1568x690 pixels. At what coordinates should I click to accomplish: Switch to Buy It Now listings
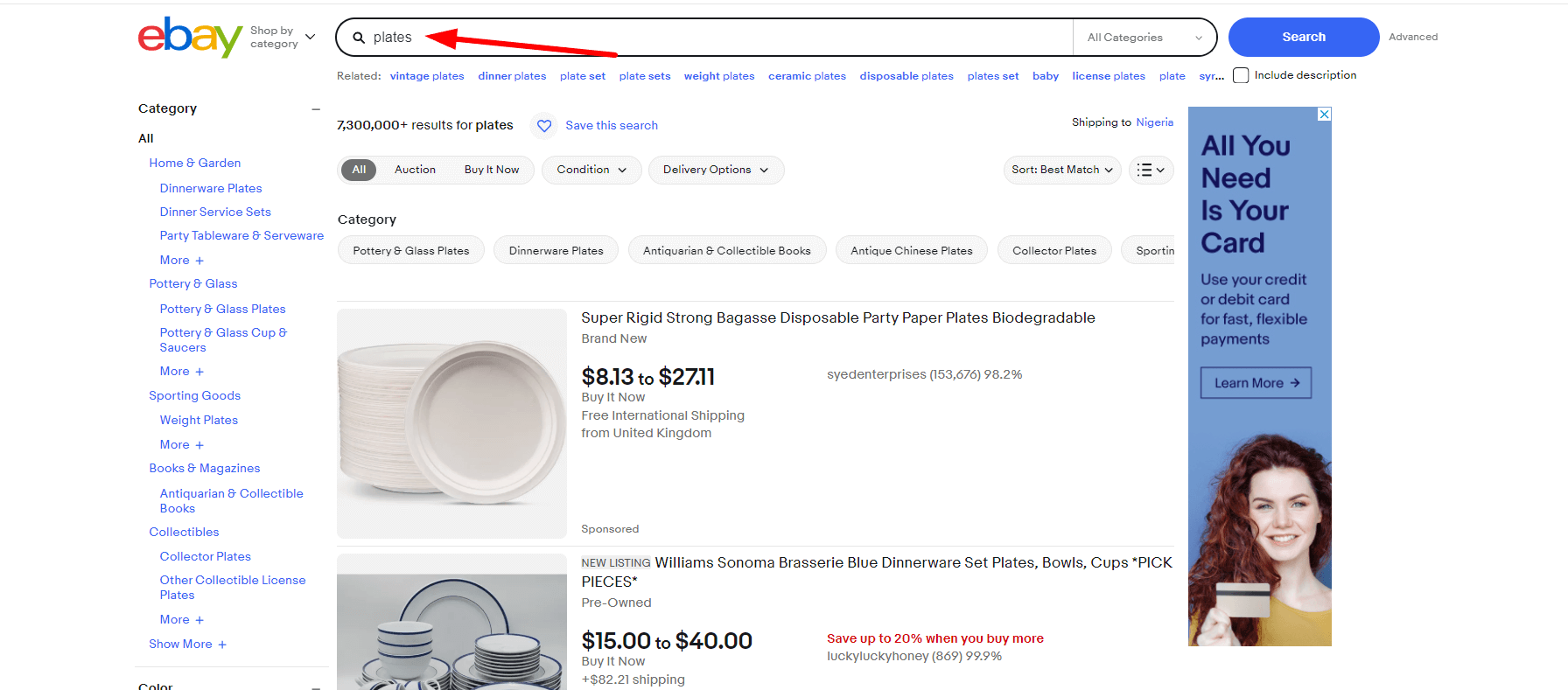click(493, 170)
